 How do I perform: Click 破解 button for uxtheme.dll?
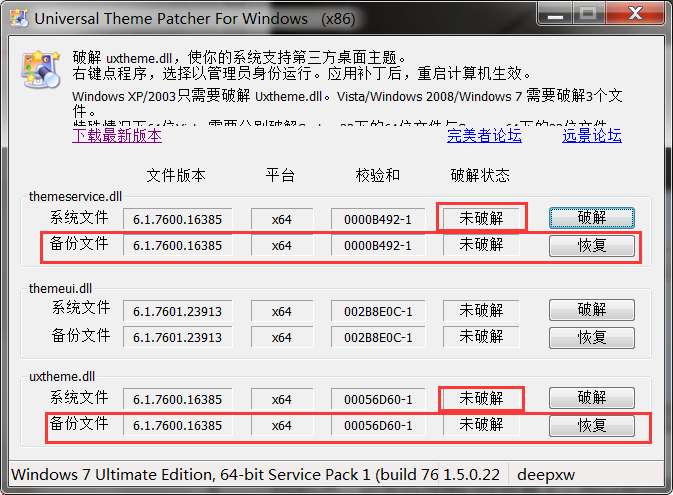pyautogui.click(x=591, y=398)
